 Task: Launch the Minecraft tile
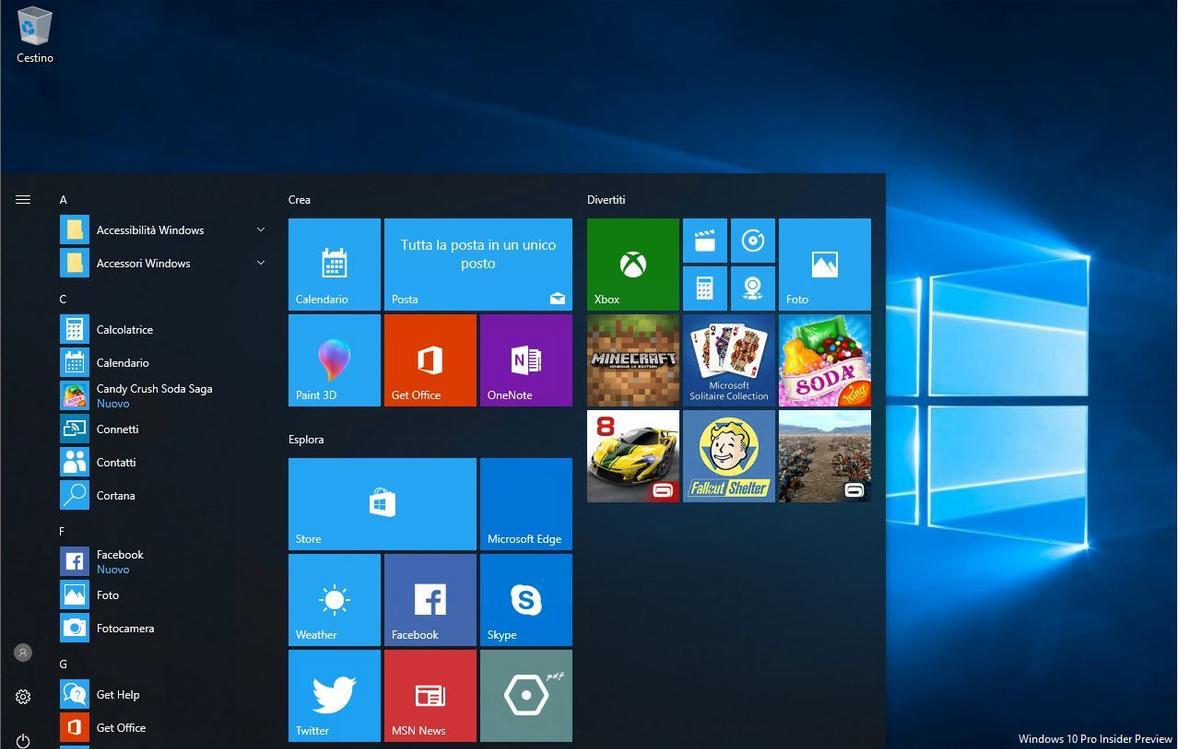(633, 361)
